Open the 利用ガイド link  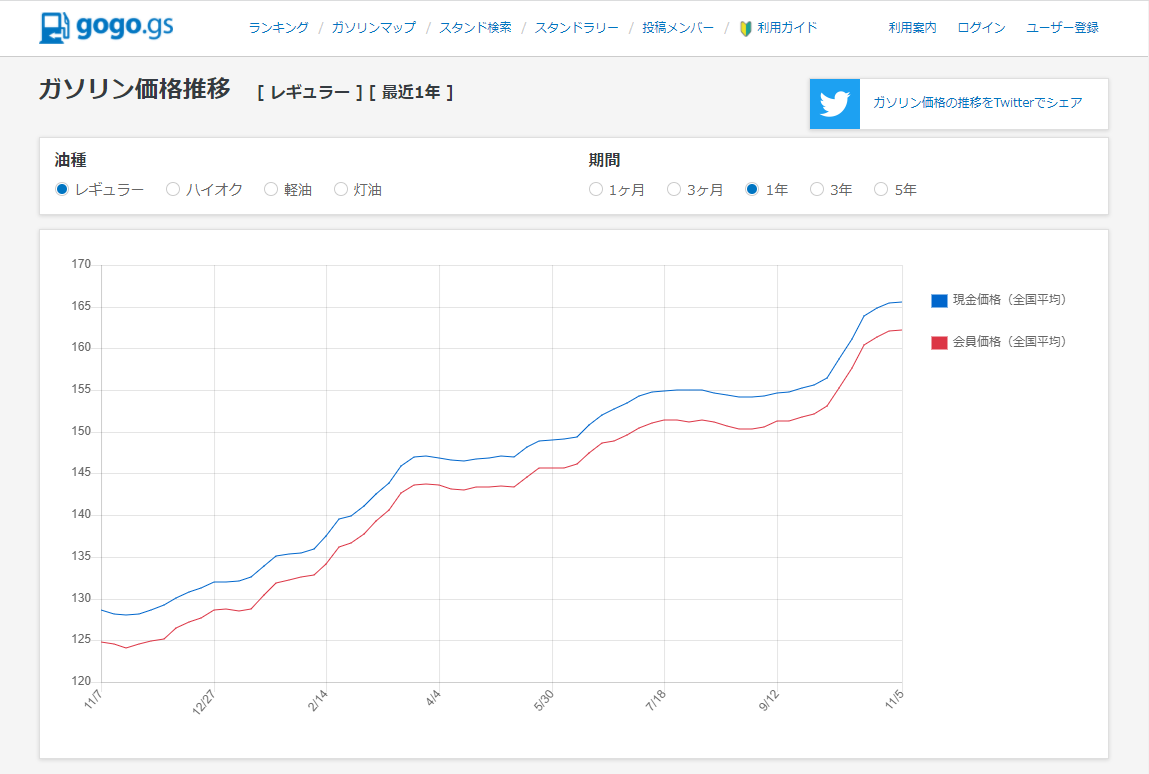coord(787,28)
